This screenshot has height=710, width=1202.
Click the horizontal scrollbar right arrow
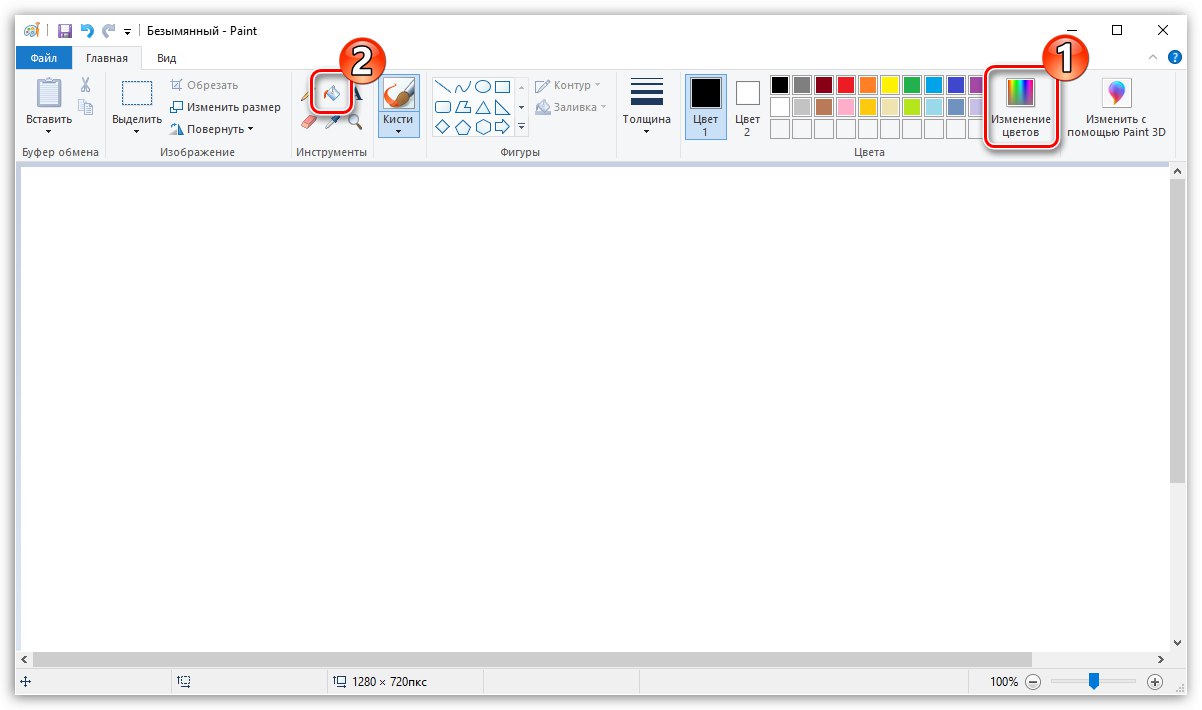coord(1161,659)
